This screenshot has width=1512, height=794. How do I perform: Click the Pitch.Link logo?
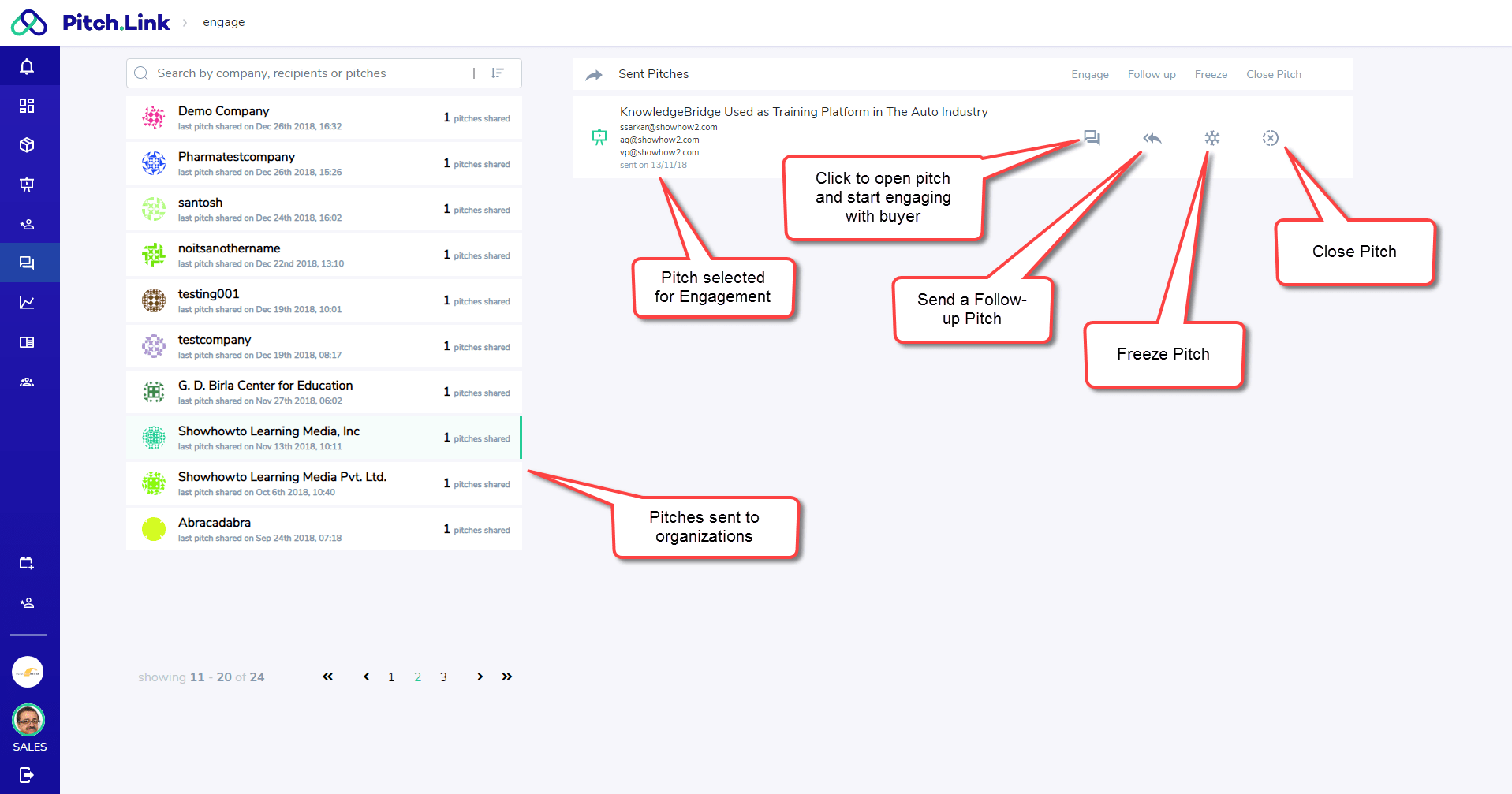[91, 23]
